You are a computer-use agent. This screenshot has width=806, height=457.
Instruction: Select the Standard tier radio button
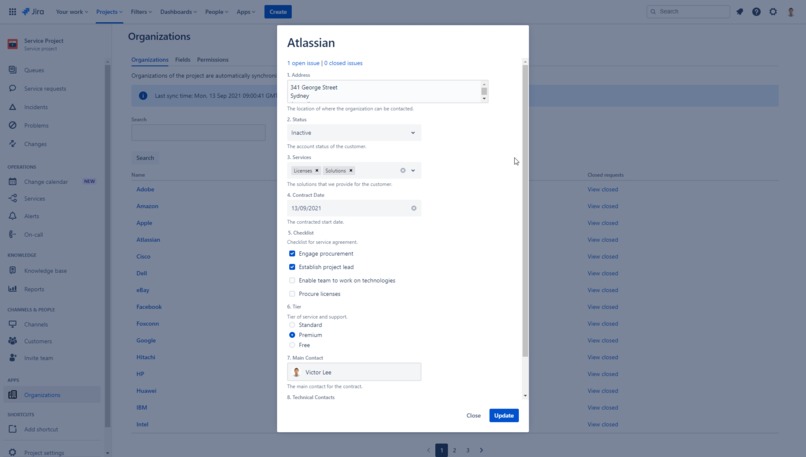tap(292, 325)
